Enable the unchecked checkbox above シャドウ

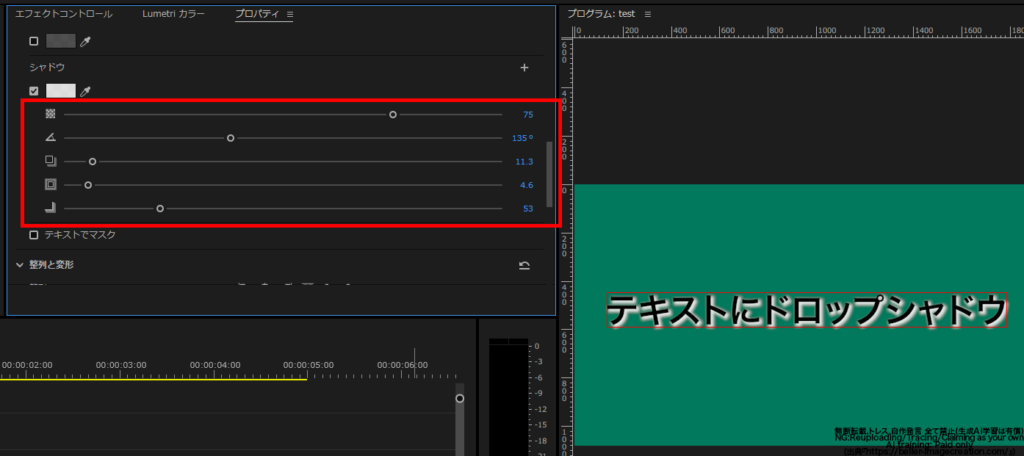pos(34,41)
